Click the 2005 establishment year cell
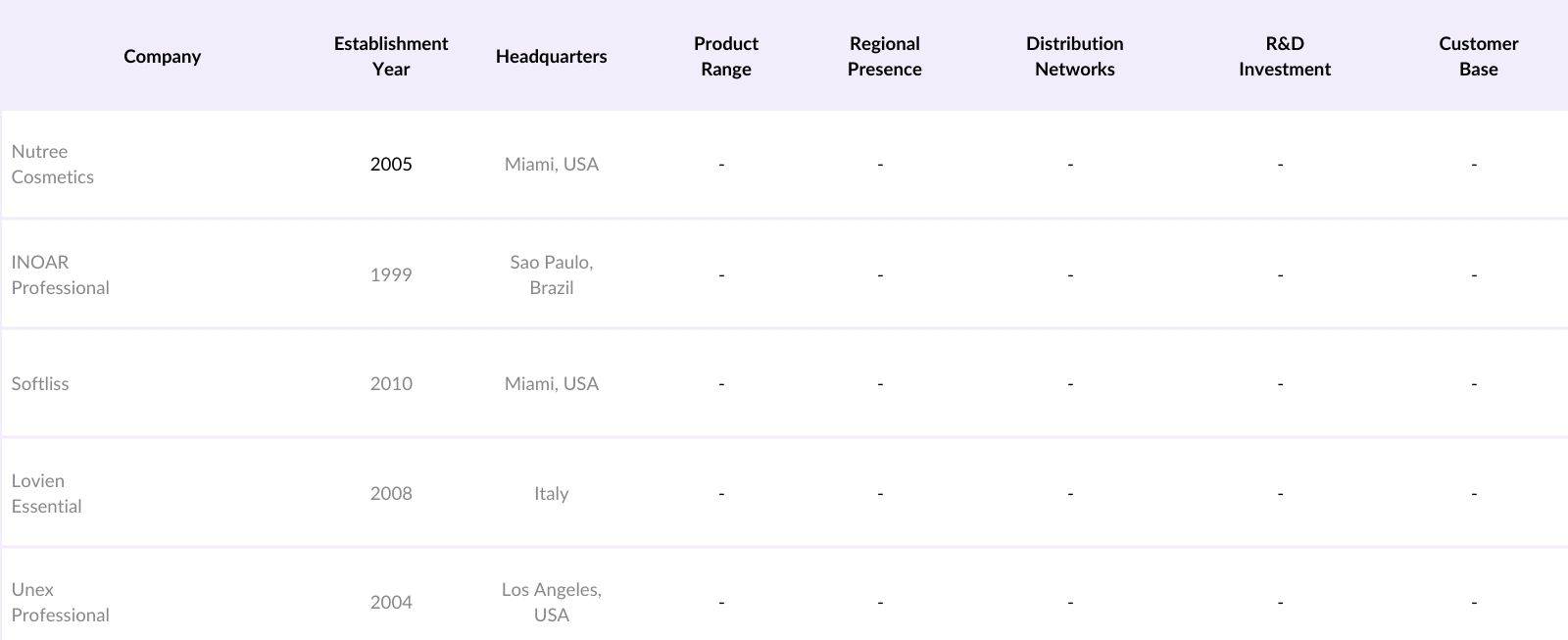Image resolution: width=1568 pixels, height=640 pixels. (x=391, y=165)
